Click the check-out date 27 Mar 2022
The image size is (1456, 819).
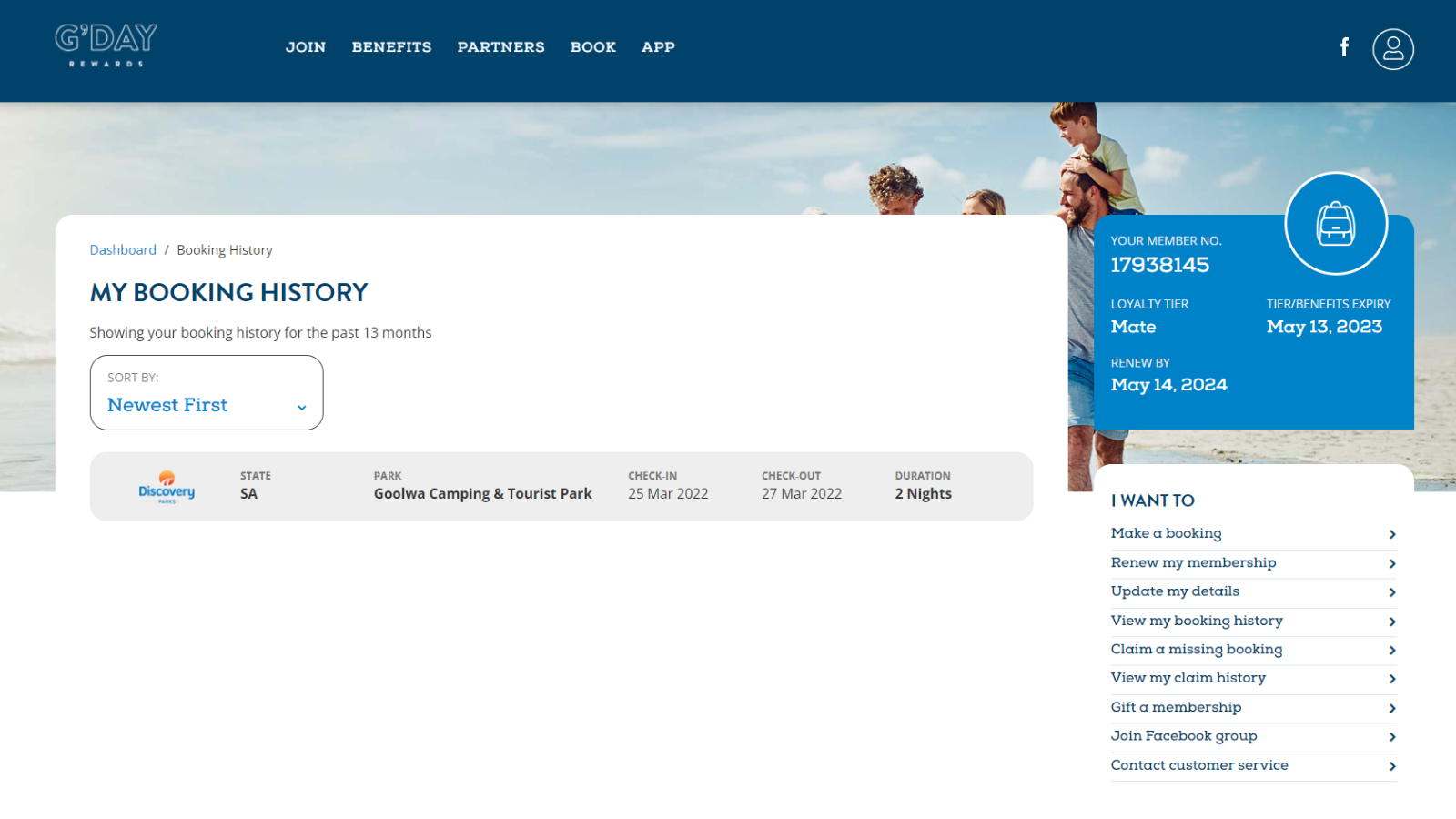(x=802, y=494)
